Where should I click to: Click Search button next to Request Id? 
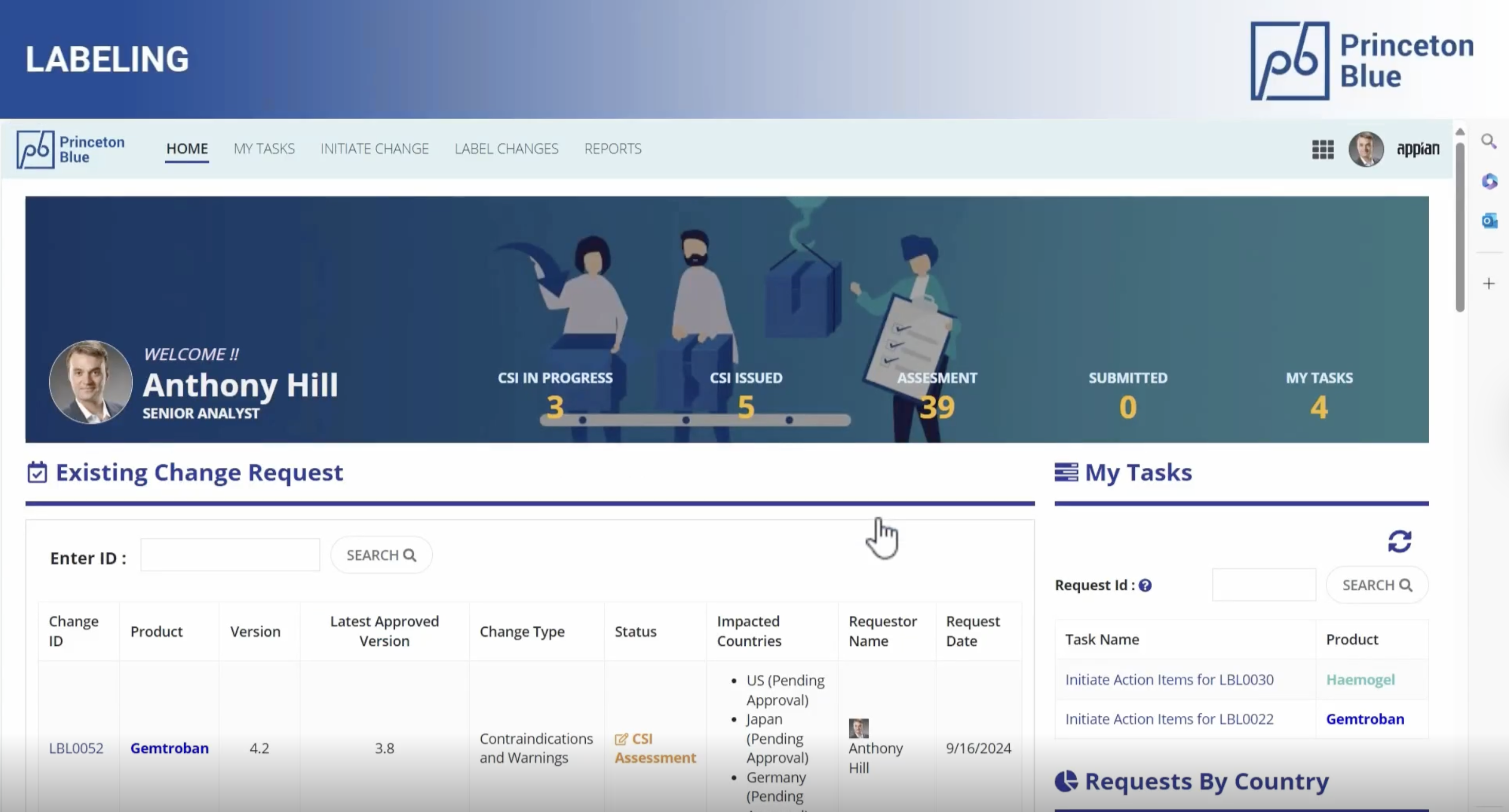click(x=1377, y=585)
